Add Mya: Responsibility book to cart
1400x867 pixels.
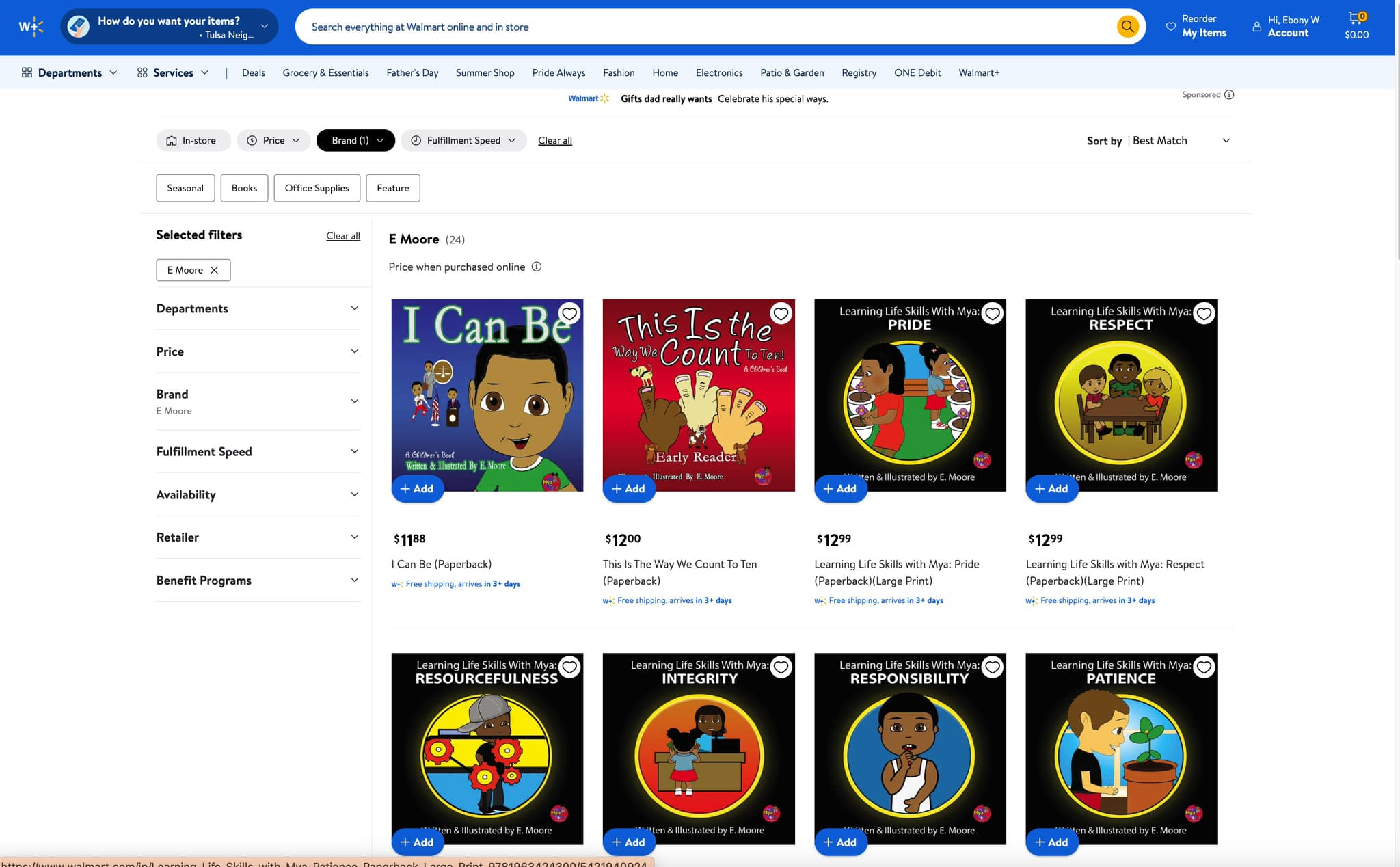click(x=840, y=842)
